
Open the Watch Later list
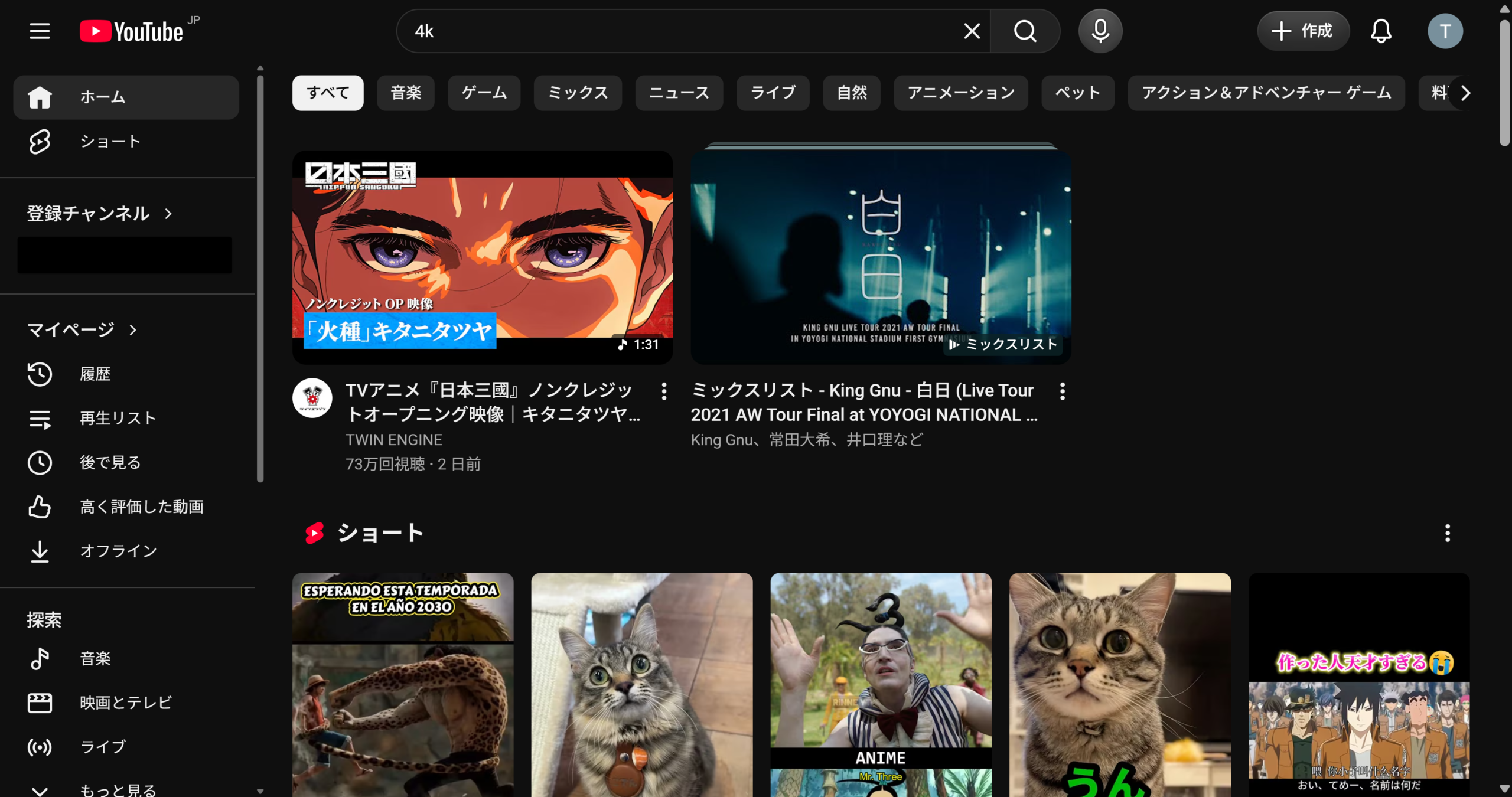click(x=110, y=462)
